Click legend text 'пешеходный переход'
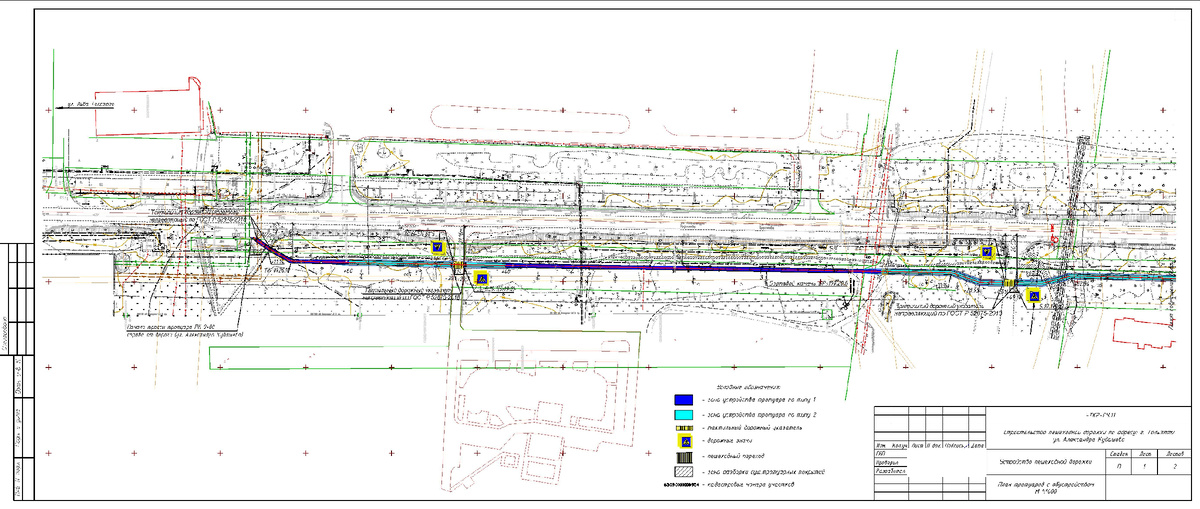The height and width of the screenshot is (509, 1200). 735,456
